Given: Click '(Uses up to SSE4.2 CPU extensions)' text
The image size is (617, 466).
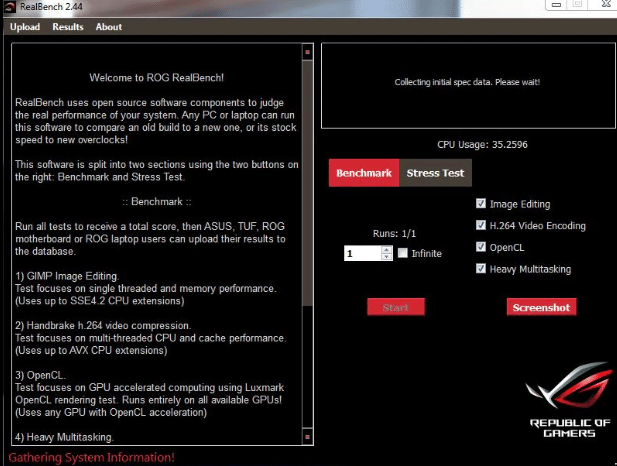Looking at the screenshot, I should click(x=100, y=301).
